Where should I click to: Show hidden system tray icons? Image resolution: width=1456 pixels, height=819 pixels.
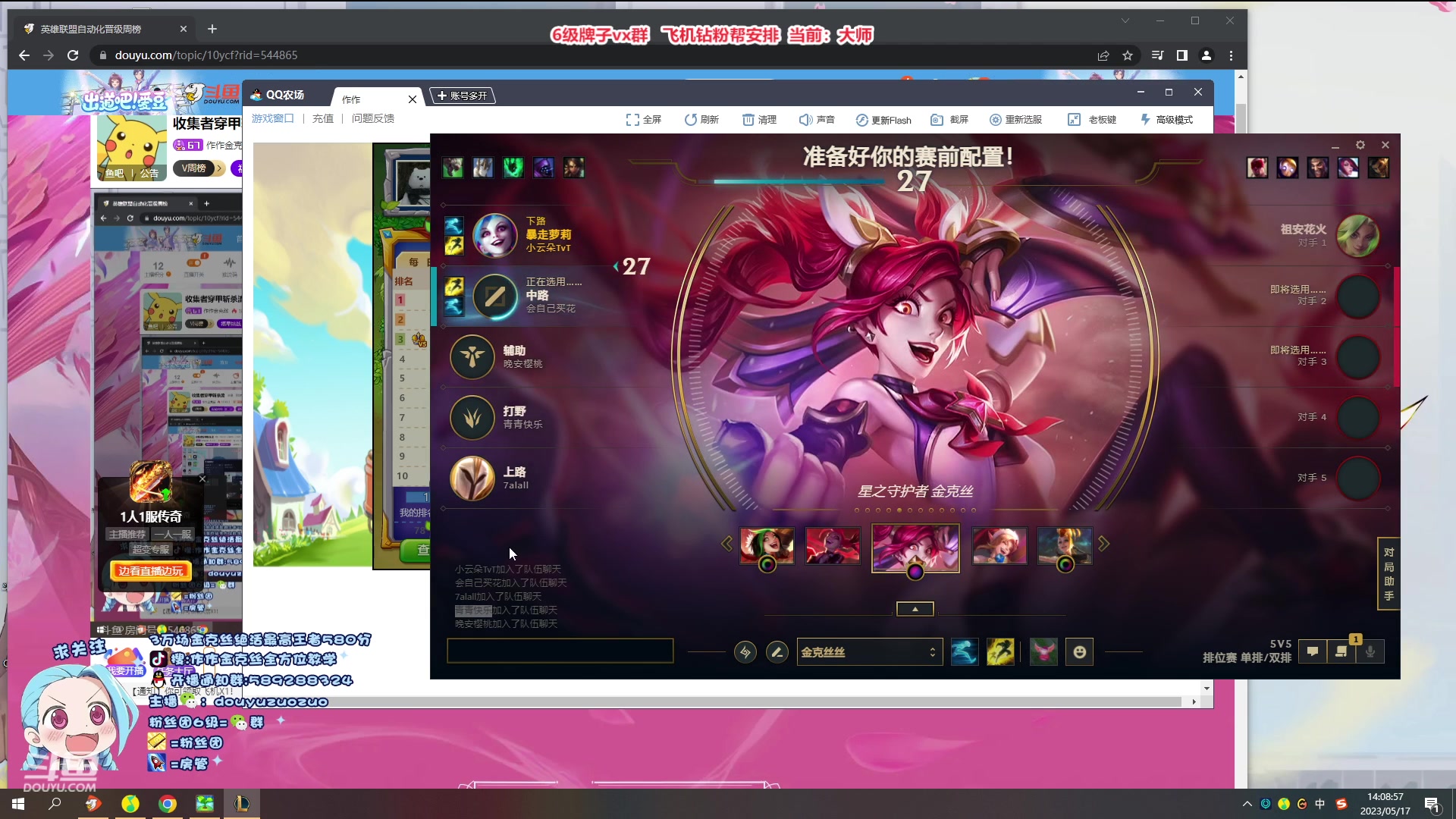1247,804
